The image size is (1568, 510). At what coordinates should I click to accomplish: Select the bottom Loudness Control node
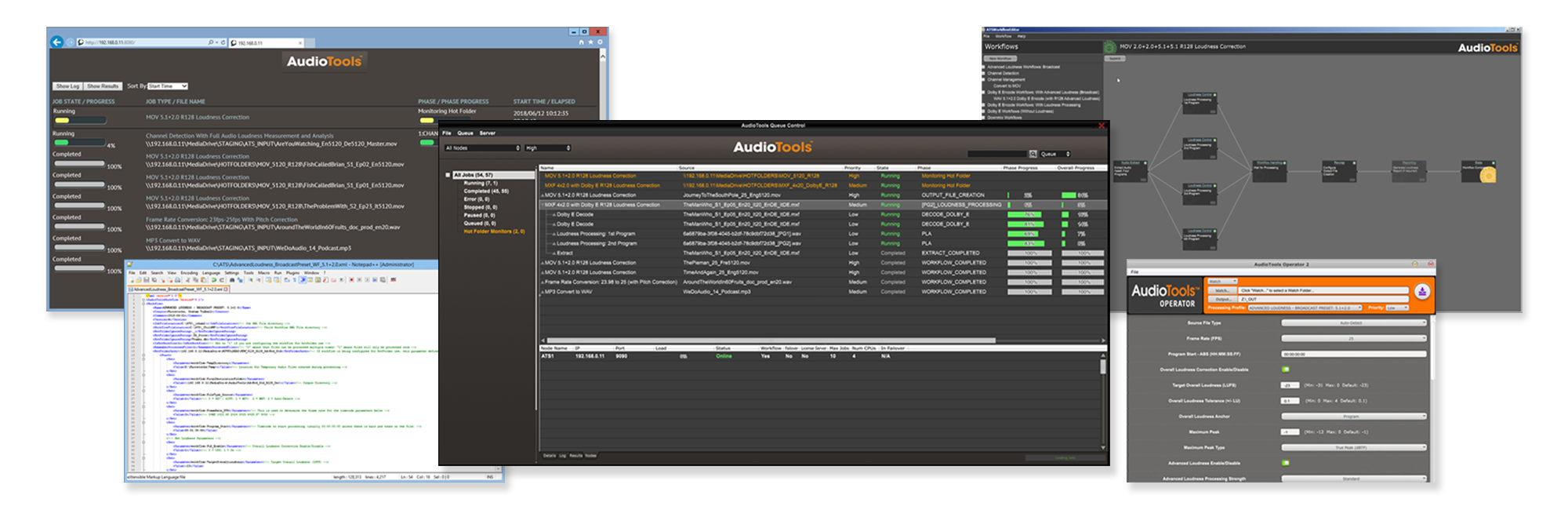click(1199, 239)
